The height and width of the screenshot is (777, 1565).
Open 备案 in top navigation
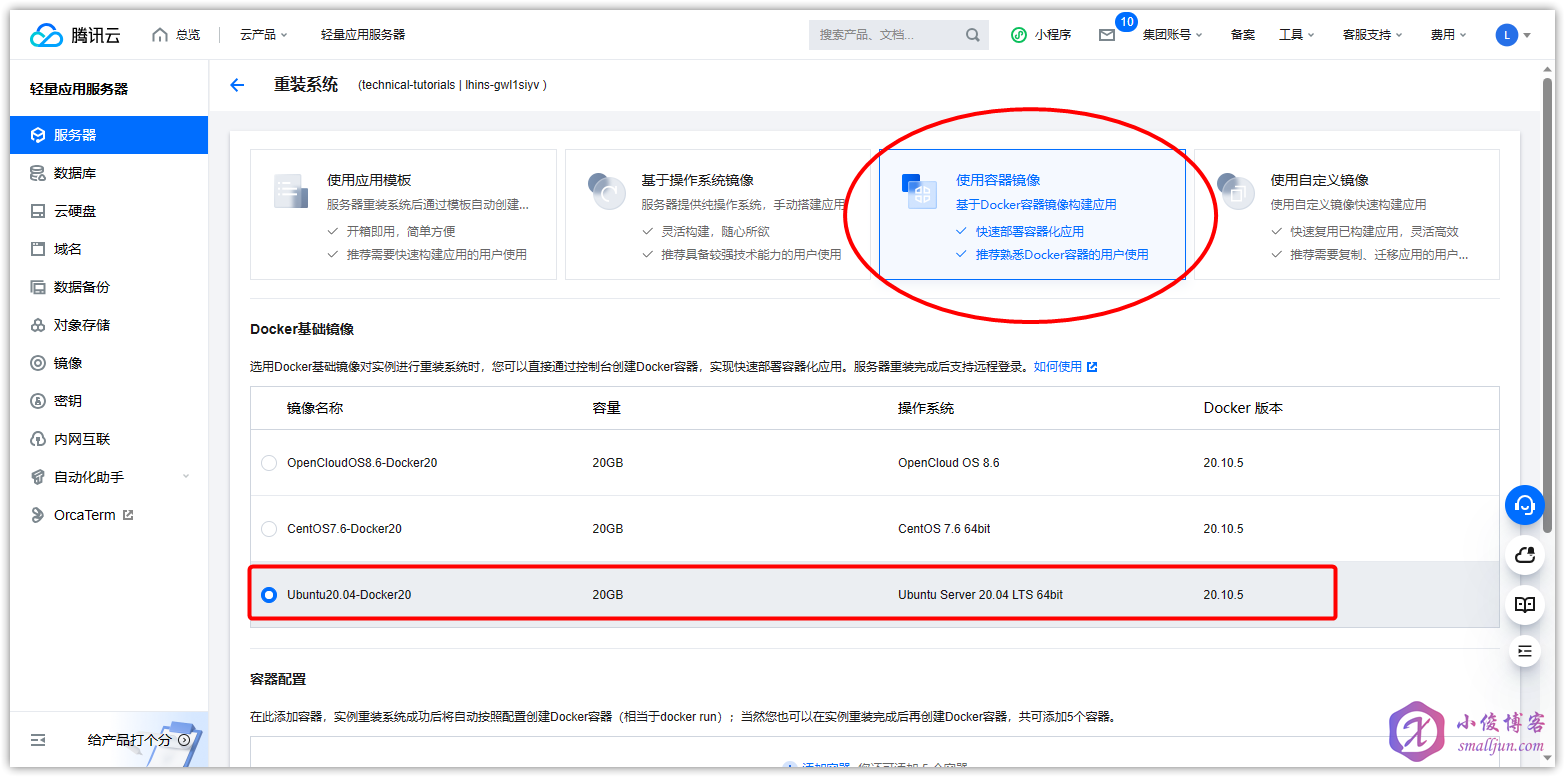(1243, 35)
